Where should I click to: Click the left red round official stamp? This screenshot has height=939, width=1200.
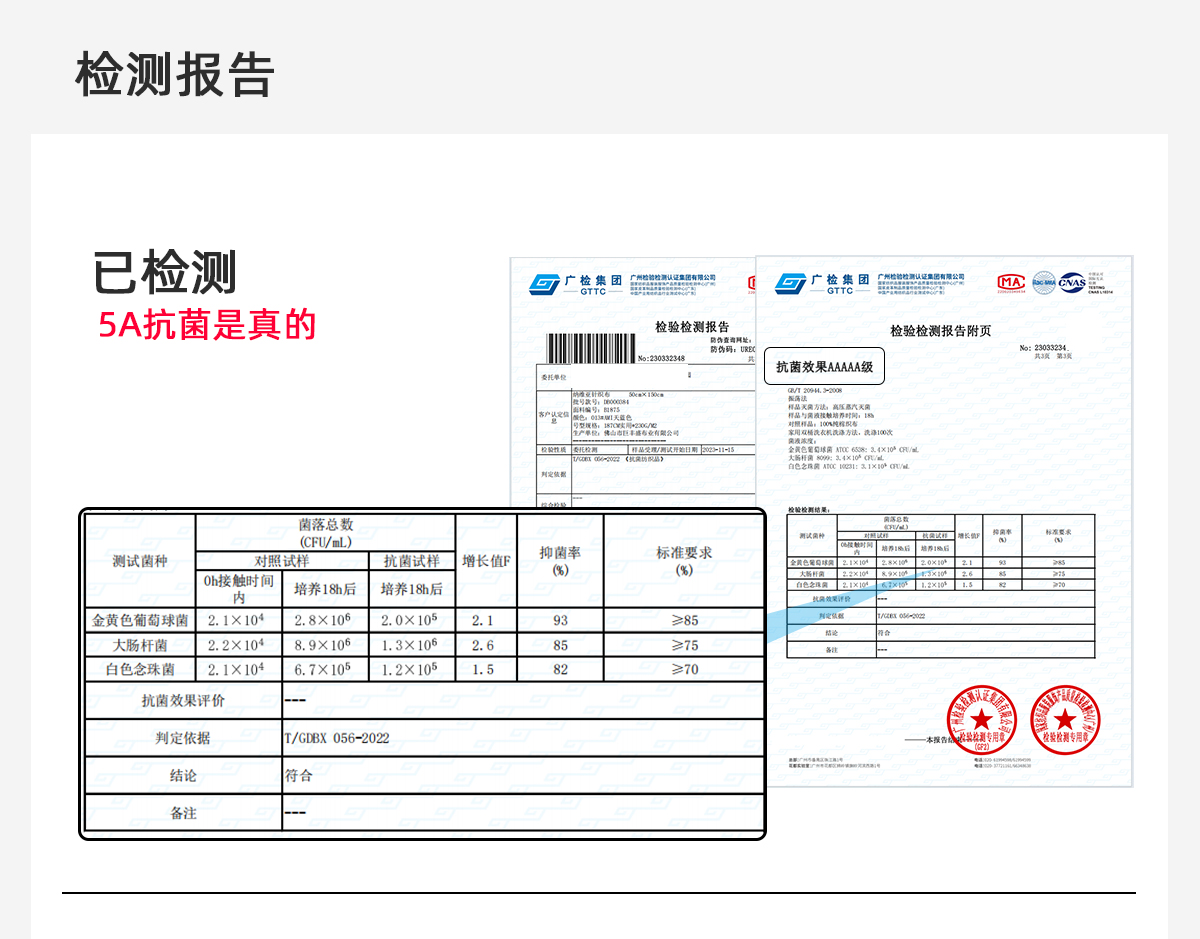(981, 719)
